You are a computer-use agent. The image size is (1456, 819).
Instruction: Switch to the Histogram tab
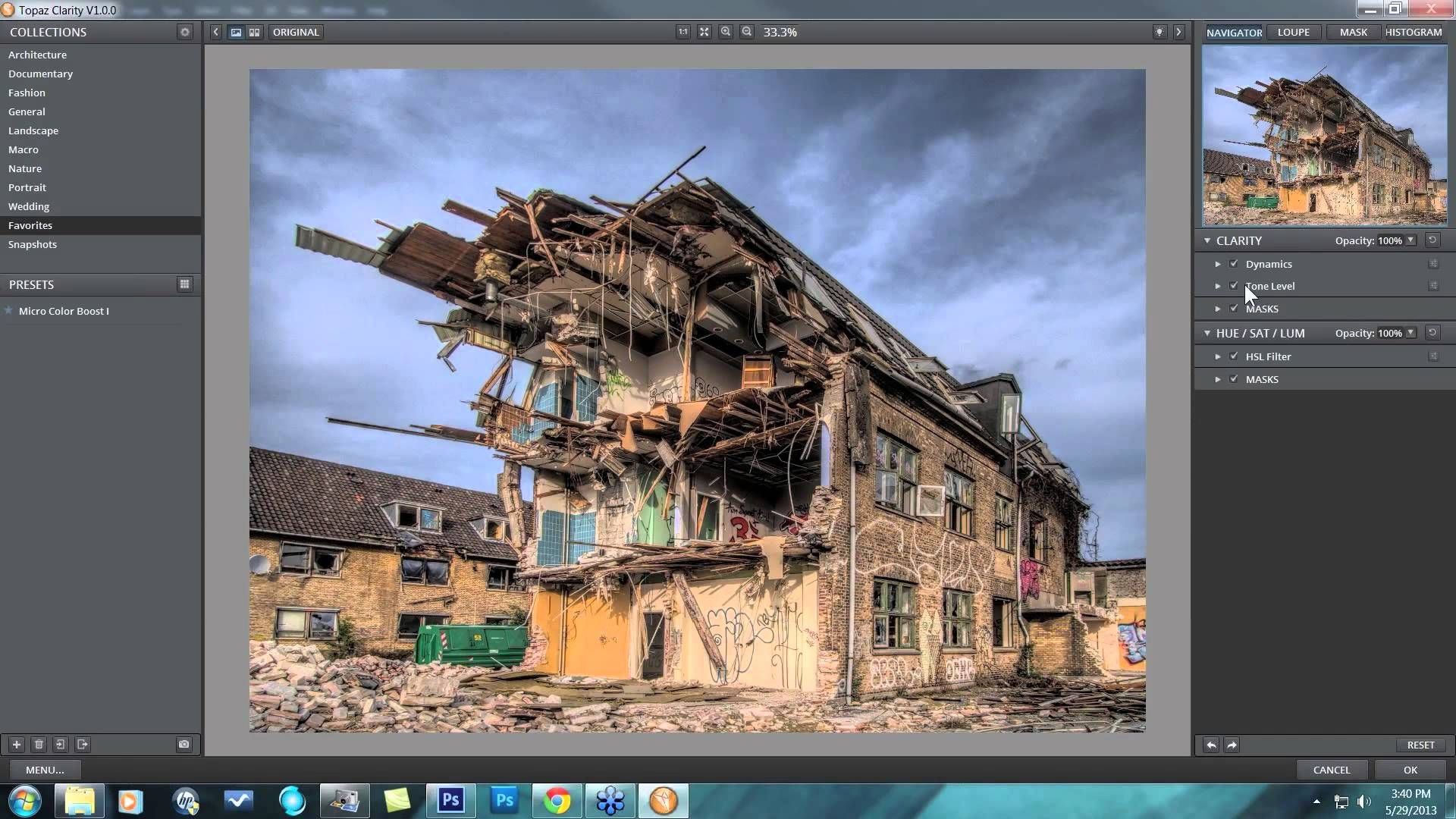(1413, 32)
